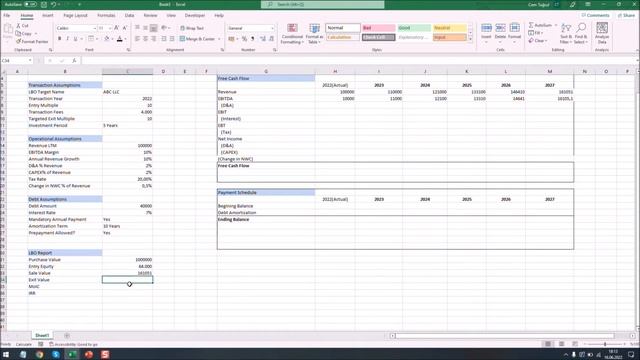
Task: Click AutoSum sigma button
Action: pyautogui.click(x=540, y=25)
